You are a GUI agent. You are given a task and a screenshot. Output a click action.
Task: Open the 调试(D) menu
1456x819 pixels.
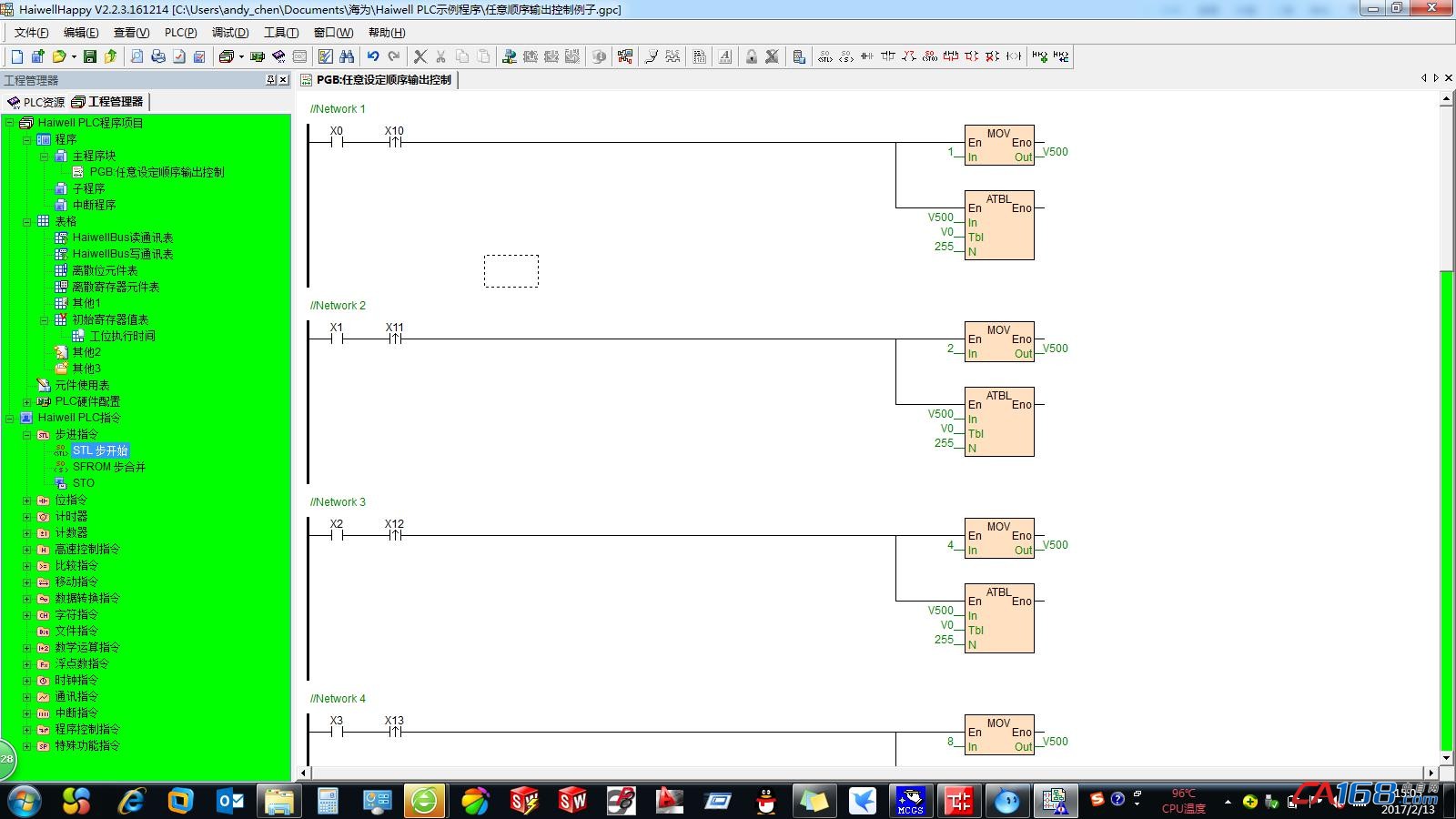click(230, 33)
